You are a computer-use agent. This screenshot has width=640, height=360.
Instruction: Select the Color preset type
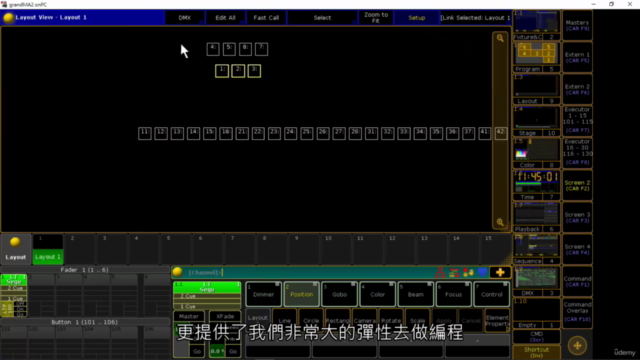[378, 294]
